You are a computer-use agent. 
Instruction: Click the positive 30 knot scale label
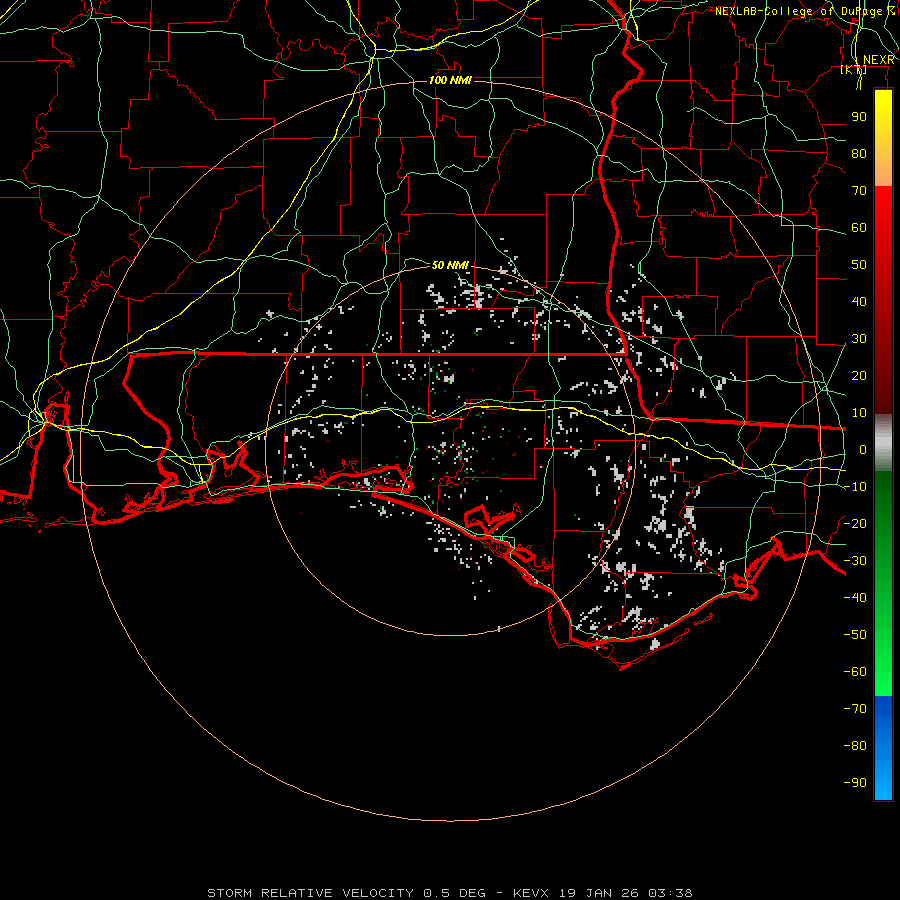pos(859,339)
